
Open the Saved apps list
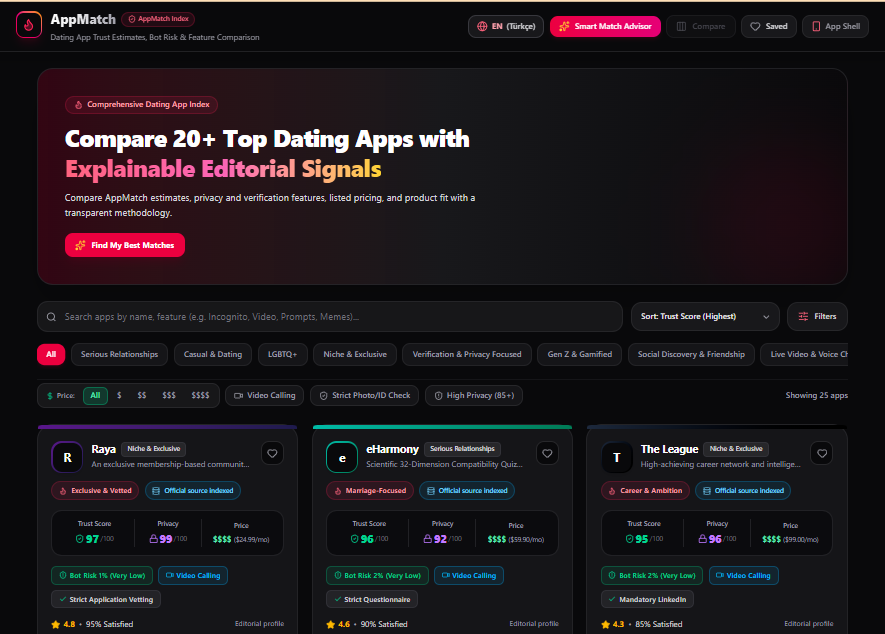[x=769, y=26]
